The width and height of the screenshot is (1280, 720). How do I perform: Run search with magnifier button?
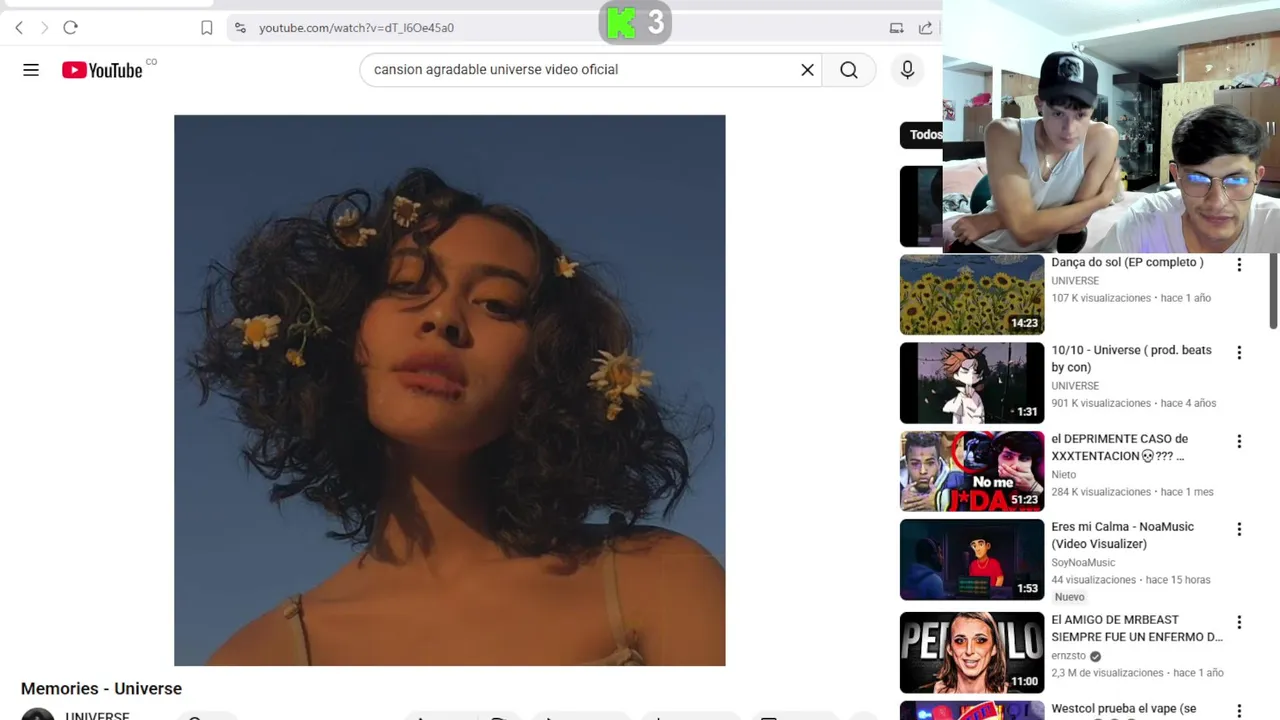click(x=849, y=70)
